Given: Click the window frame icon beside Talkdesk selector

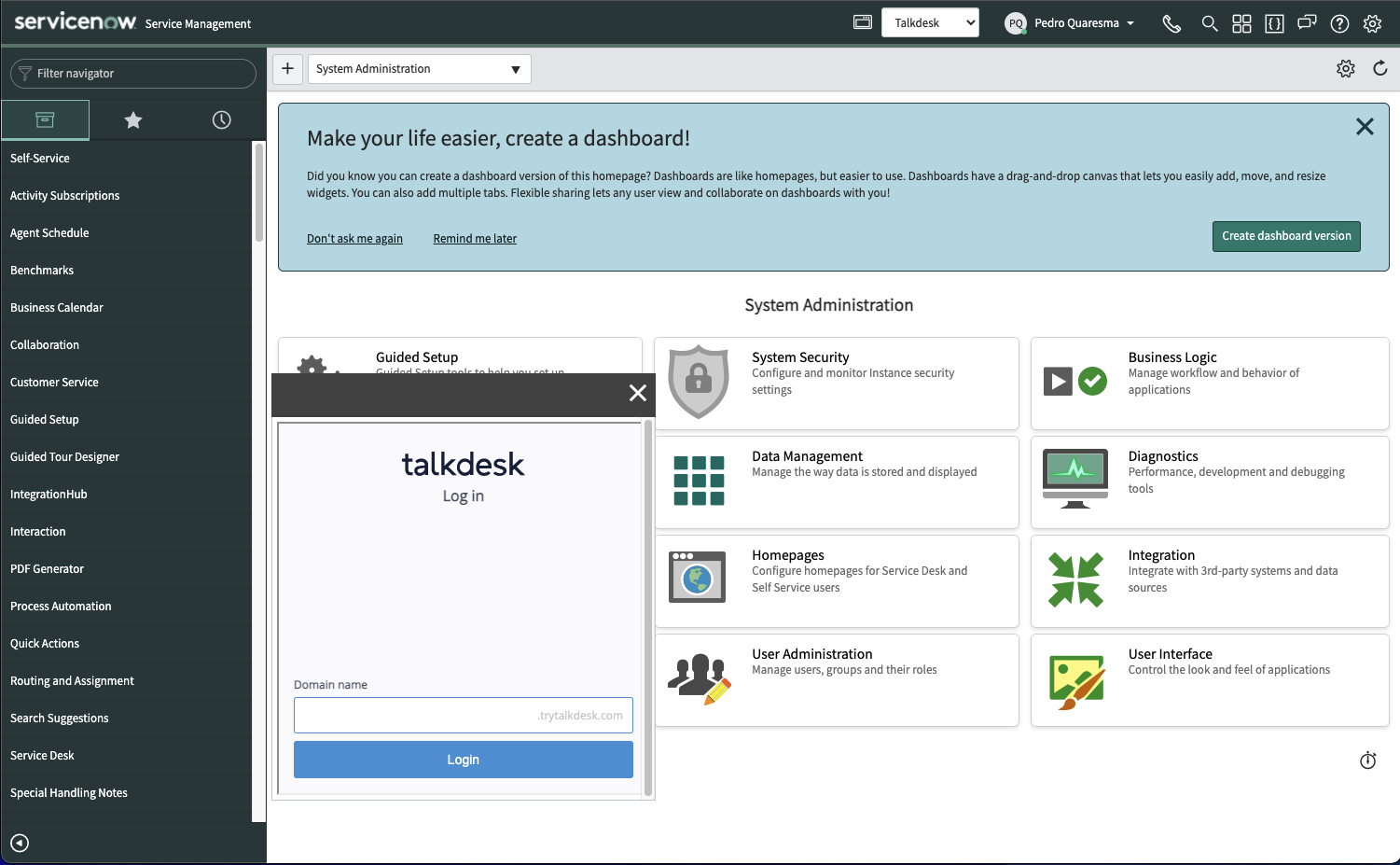Looking at the screenshot, I should (x=863, y=22).
